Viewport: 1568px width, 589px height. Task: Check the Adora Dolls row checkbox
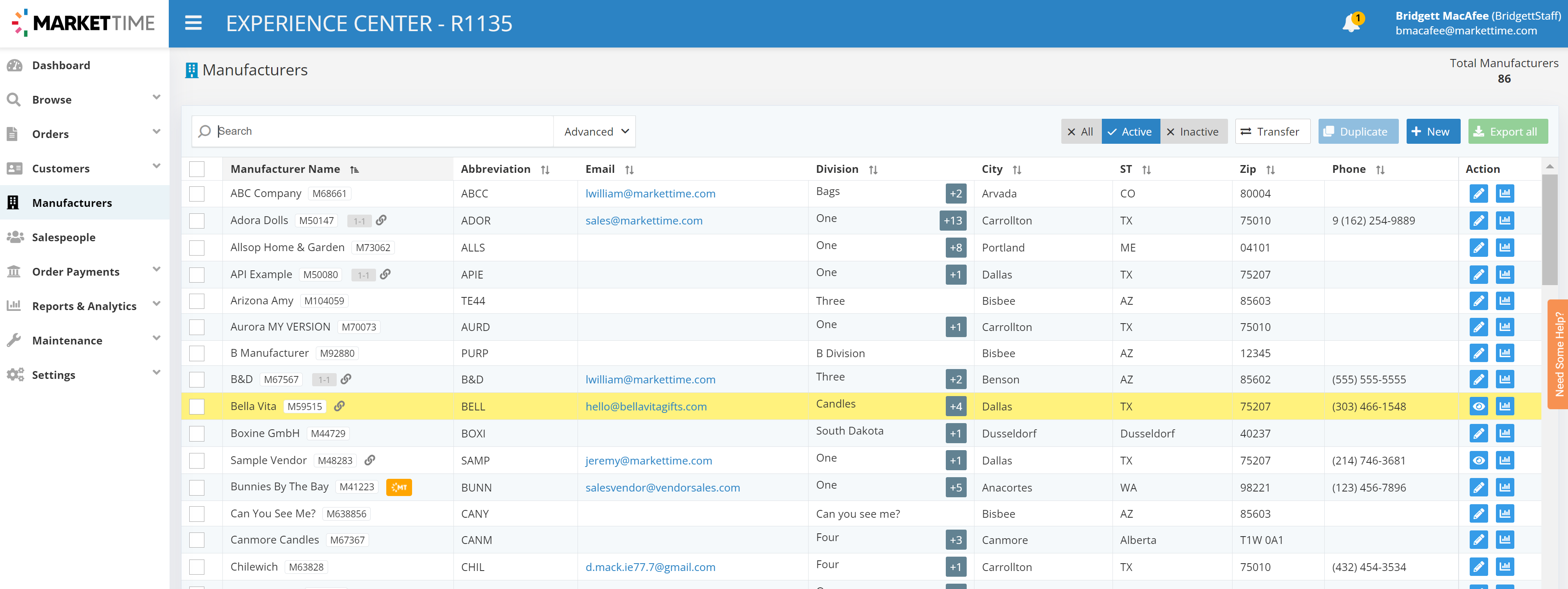[x=197, y=220]
